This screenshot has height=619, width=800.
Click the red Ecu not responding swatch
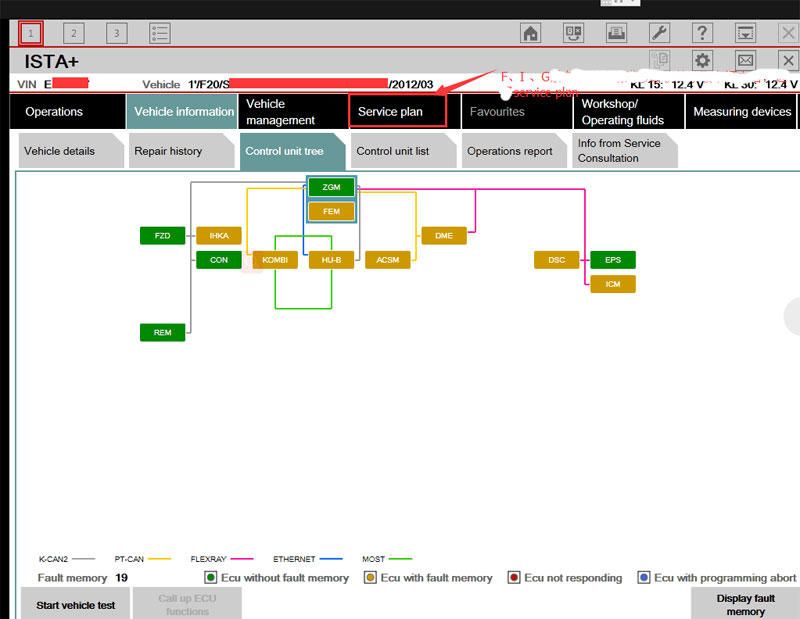(x=514, y=578)
